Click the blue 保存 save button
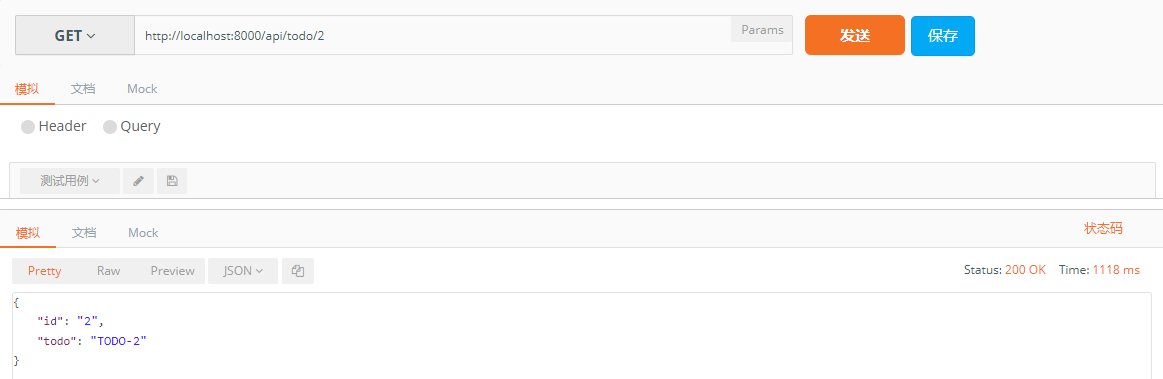Screen dimensions: 1163x379 click(x=943, y=36)
